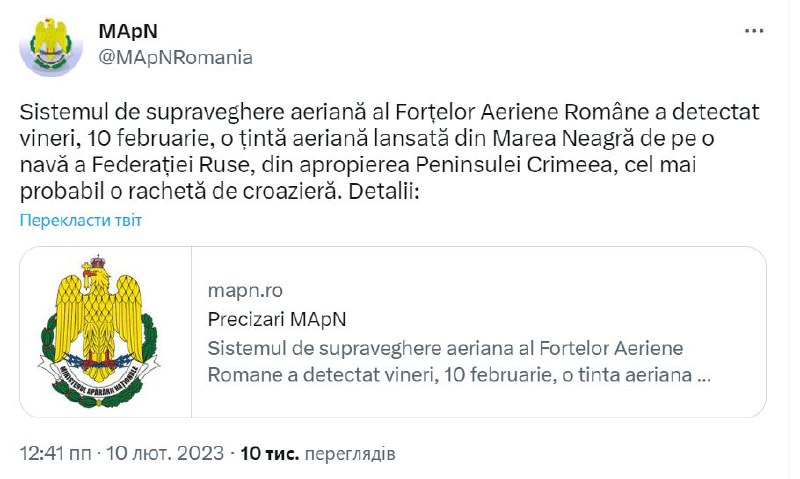Open the three-dot more options menu
Image resolution: width=800 pixels, height=479 pixels.
point(753,31)
